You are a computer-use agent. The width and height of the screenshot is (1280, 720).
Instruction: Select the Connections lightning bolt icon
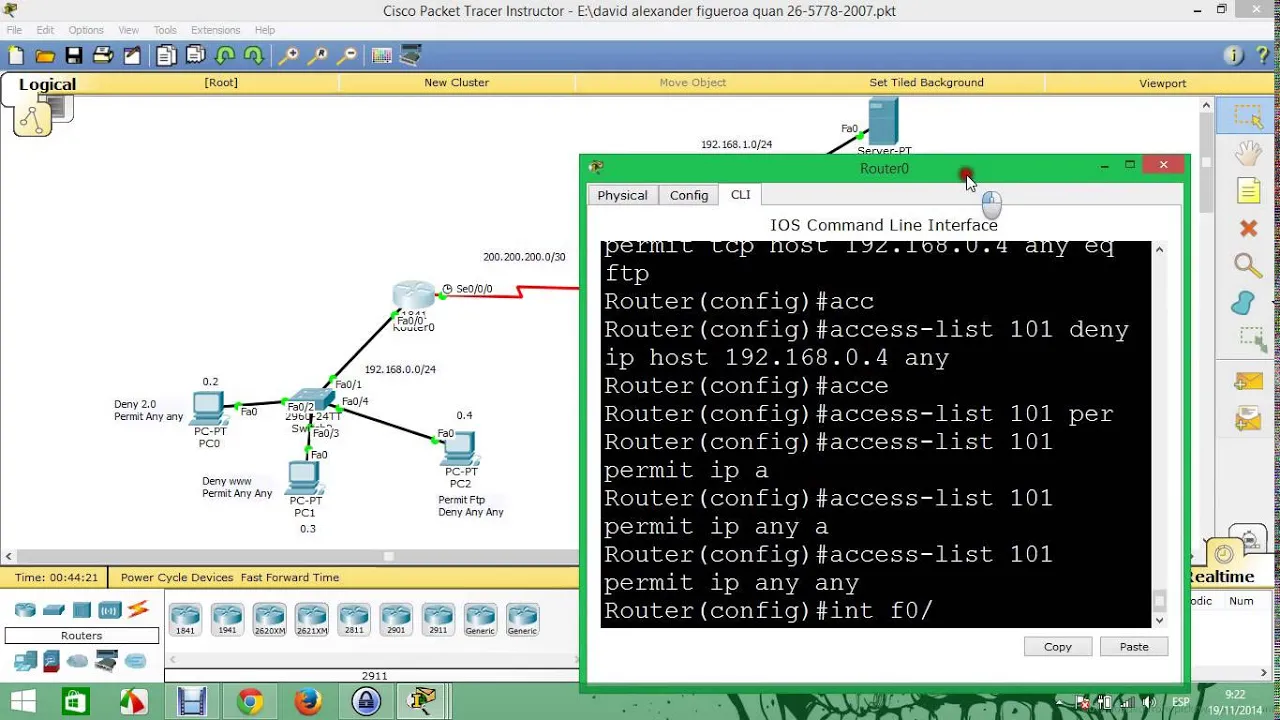point(138,609)
